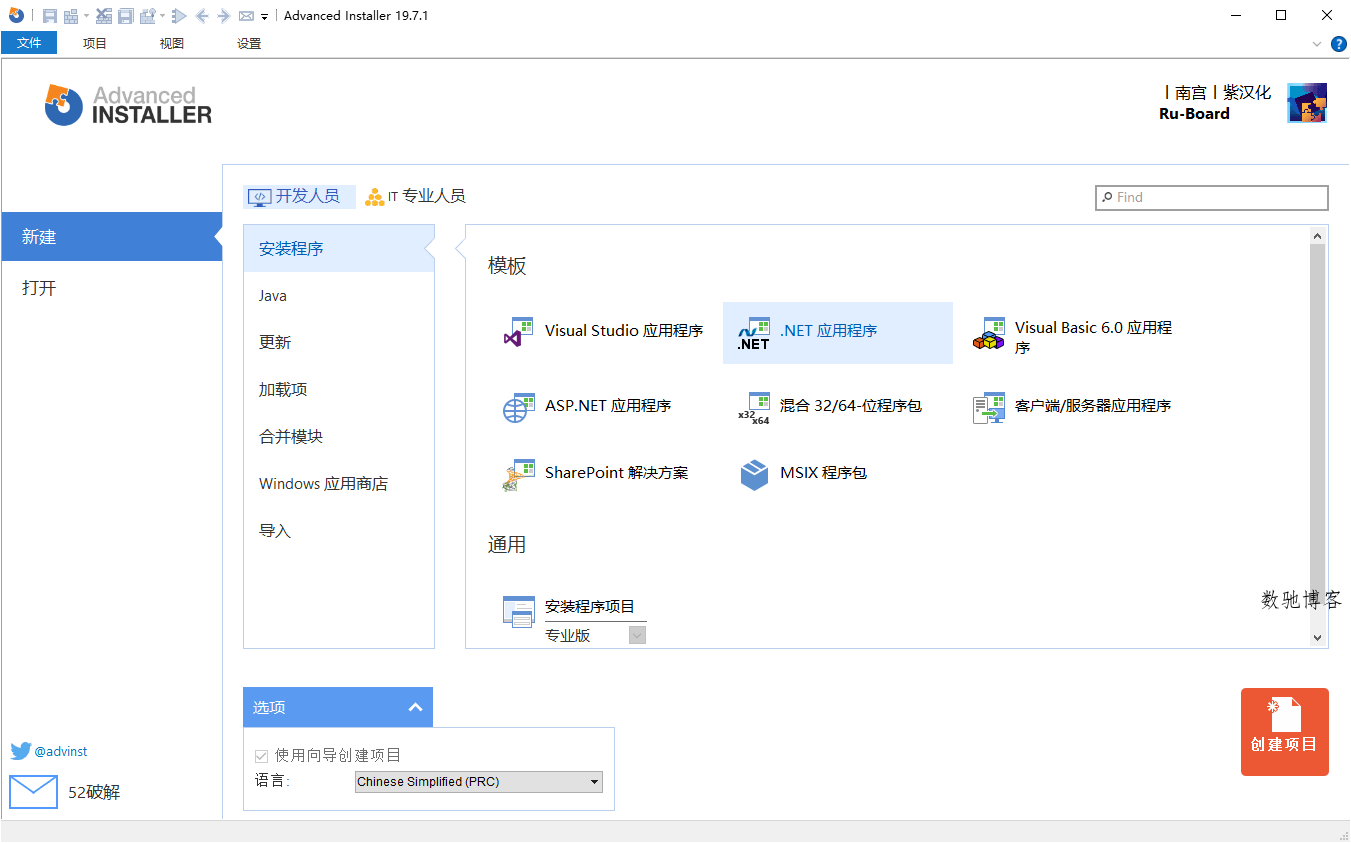
Task: Click the Build icon in quick access toolbar
Action: click(x=71, y=16)
